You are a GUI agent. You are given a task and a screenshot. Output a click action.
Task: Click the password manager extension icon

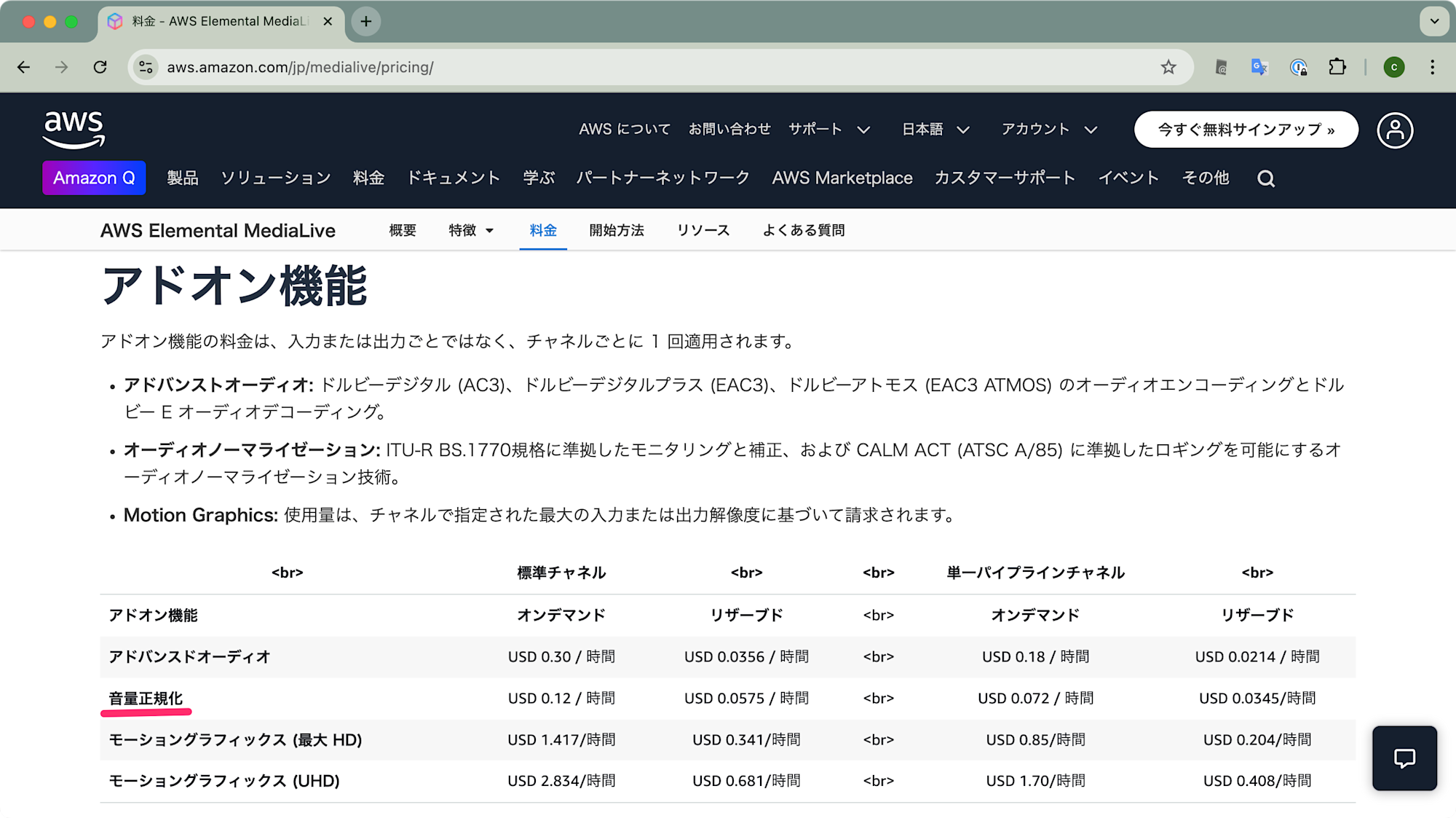click(1299, 67)
